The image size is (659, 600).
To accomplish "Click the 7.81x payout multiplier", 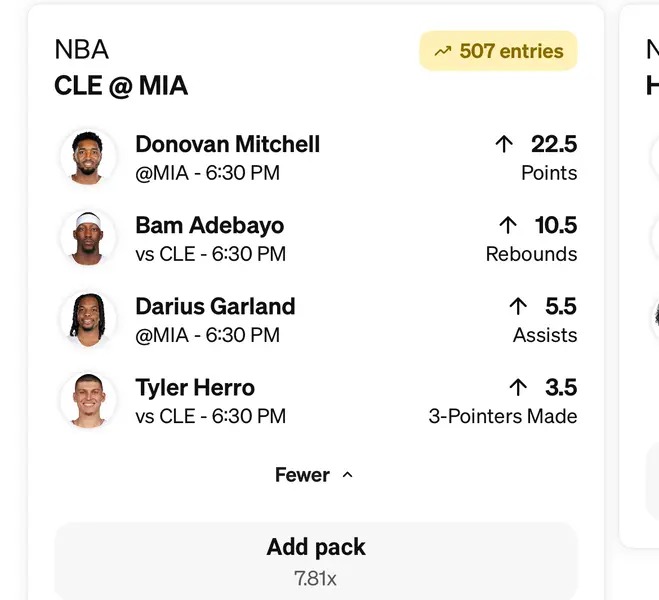I will pos(316,577).
